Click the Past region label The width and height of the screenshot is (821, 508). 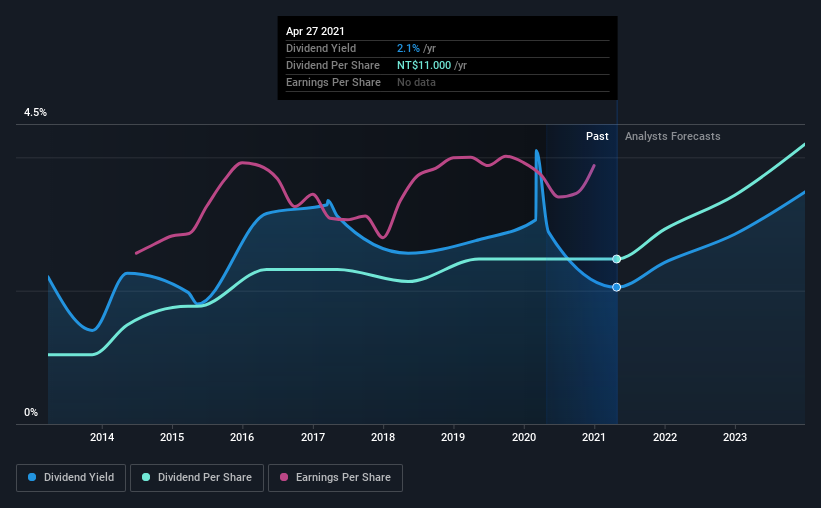click(x=597, y=136)
